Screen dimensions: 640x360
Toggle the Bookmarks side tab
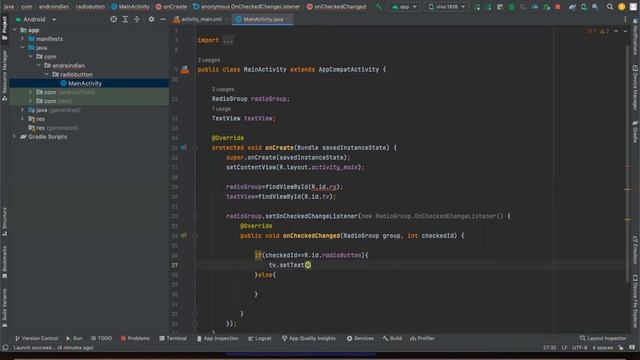4,262
